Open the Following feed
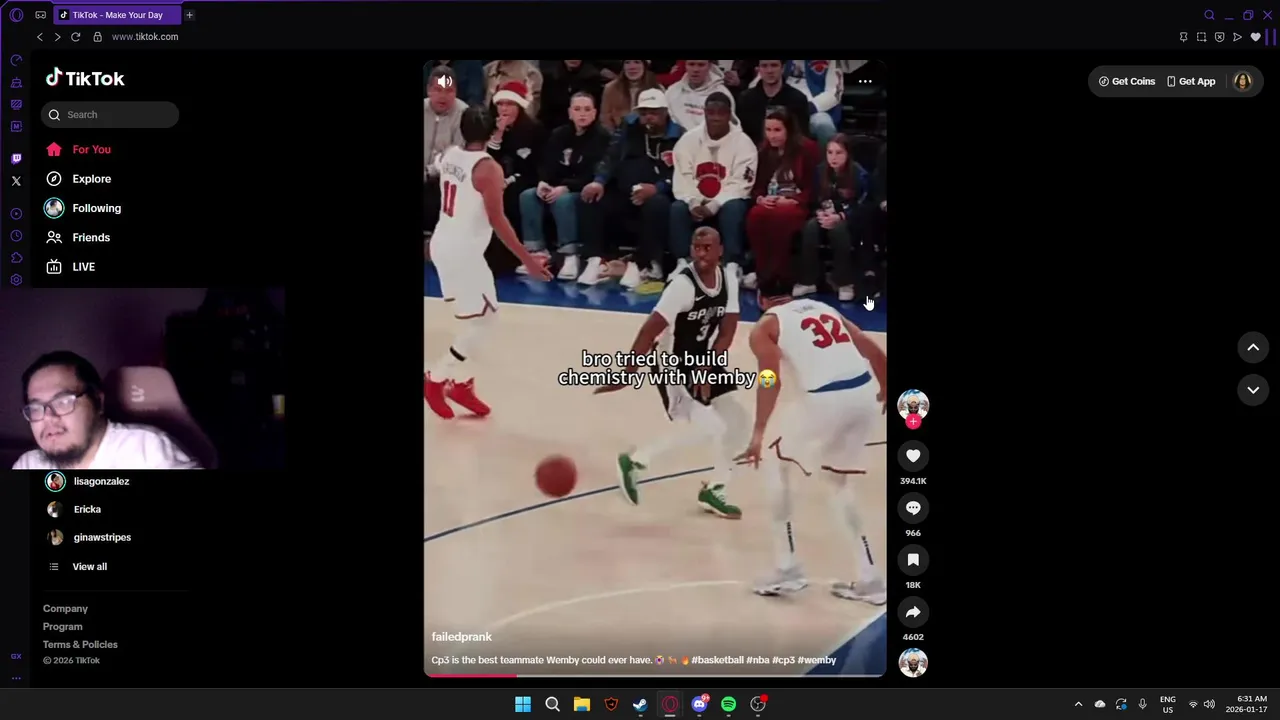The image size is (1280, 720). pyautogui.click(x=83, y=208)
